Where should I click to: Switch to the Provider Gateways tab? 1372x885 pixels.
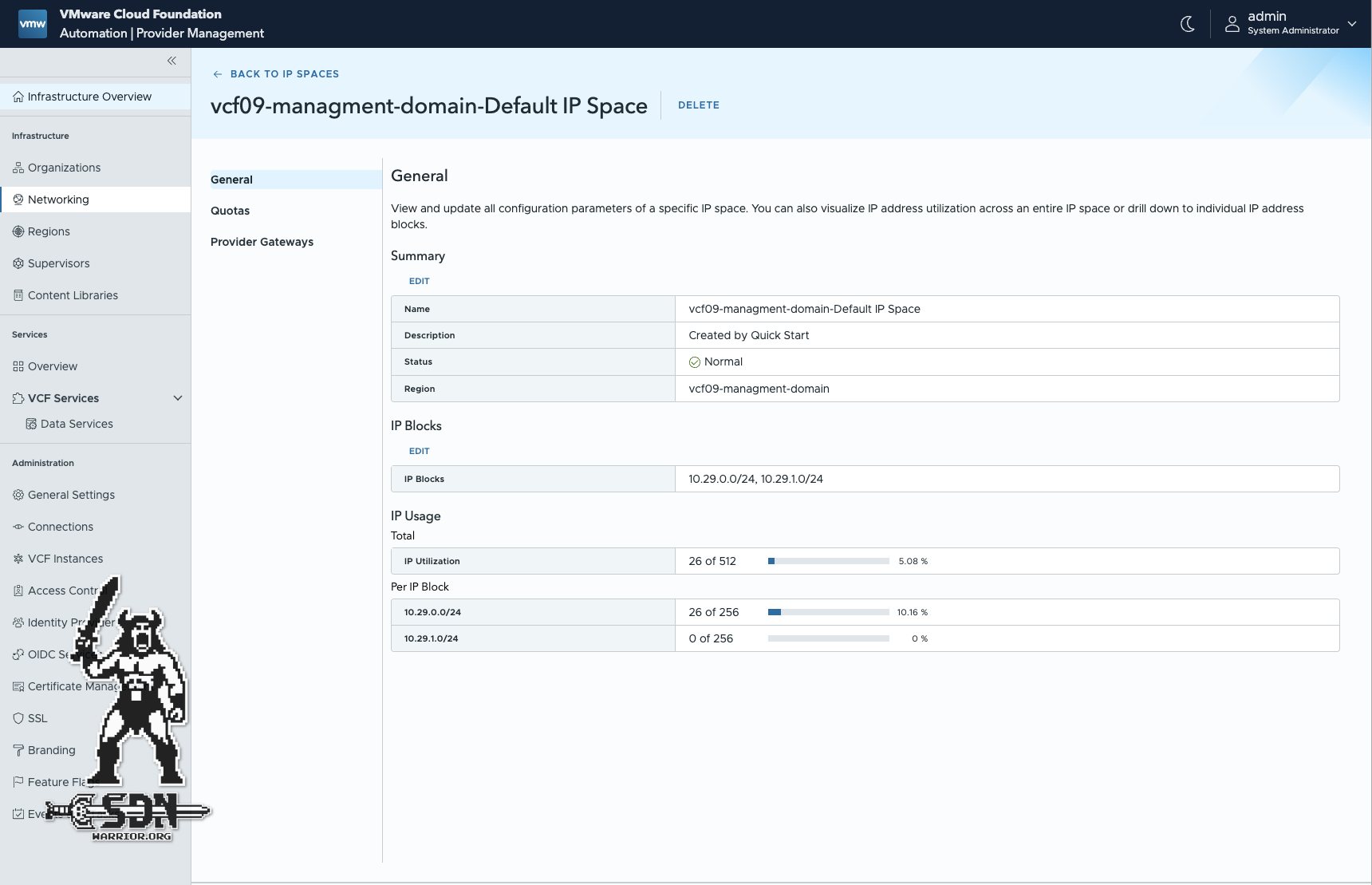click(262, 242)
